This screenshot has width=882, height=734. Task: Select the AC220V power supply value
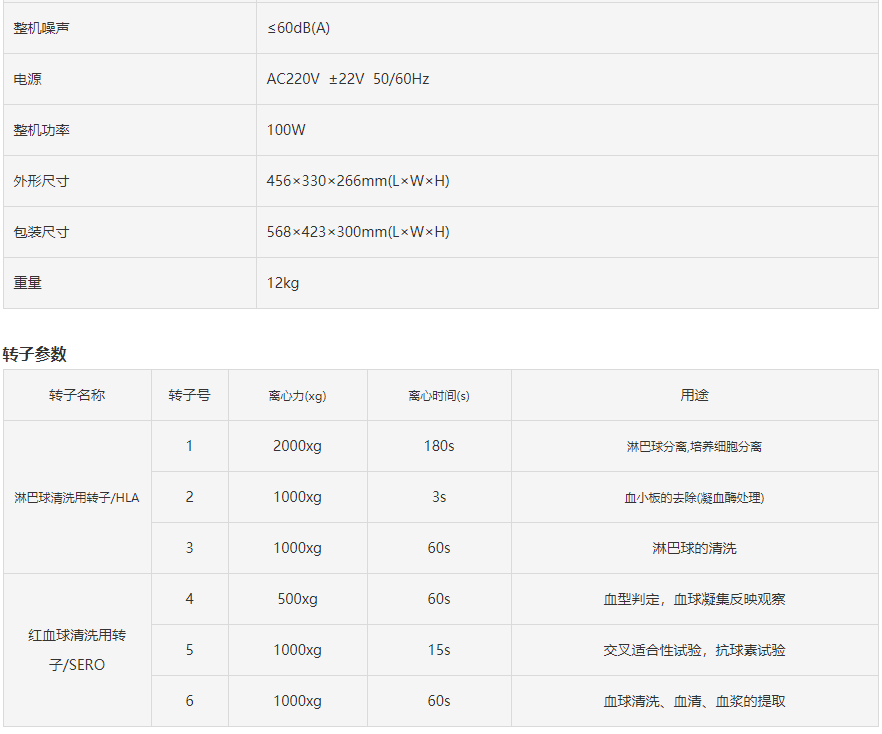347,79
